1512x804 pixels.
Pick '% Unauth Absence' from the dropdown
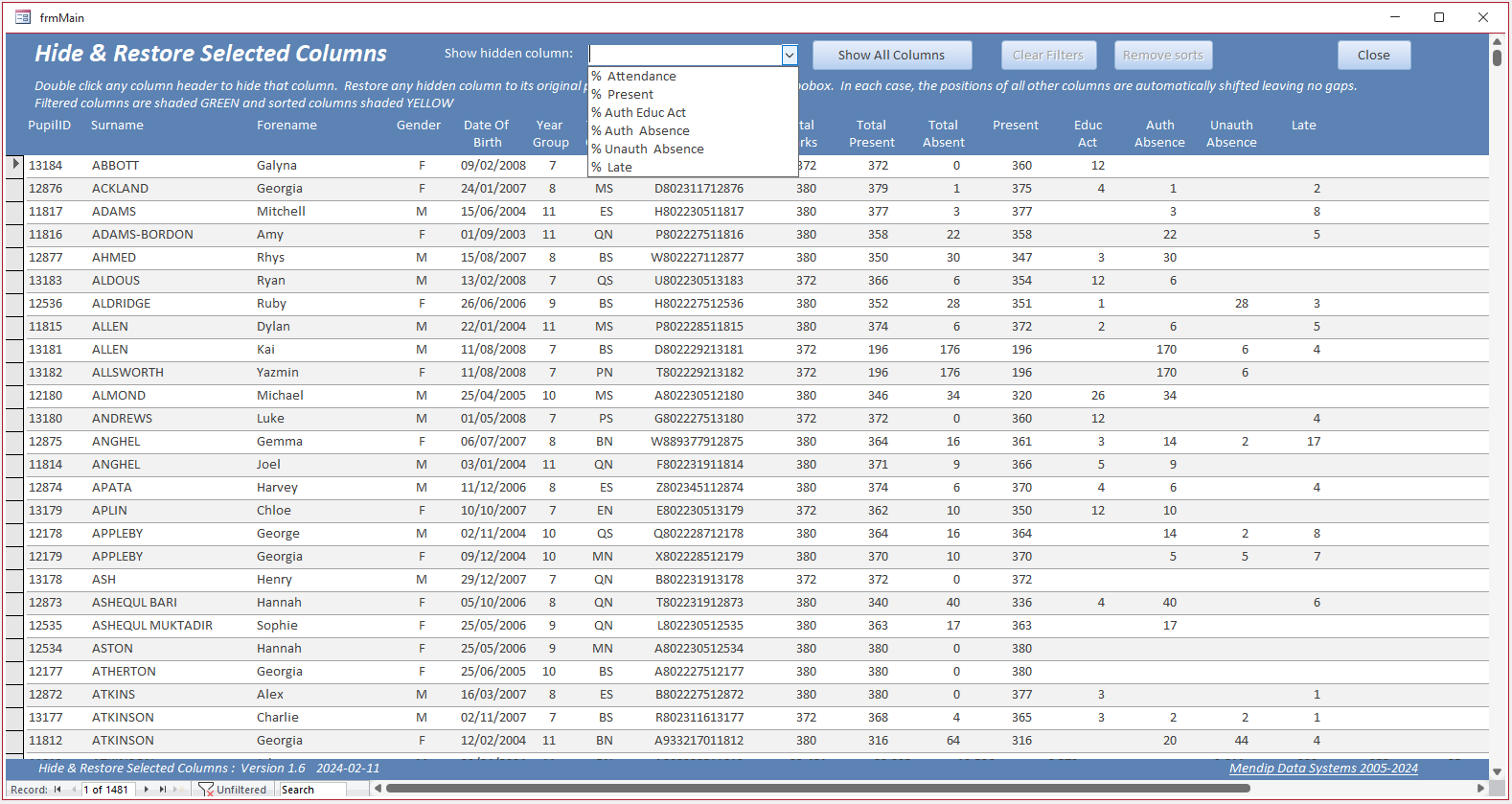[693, 149]
